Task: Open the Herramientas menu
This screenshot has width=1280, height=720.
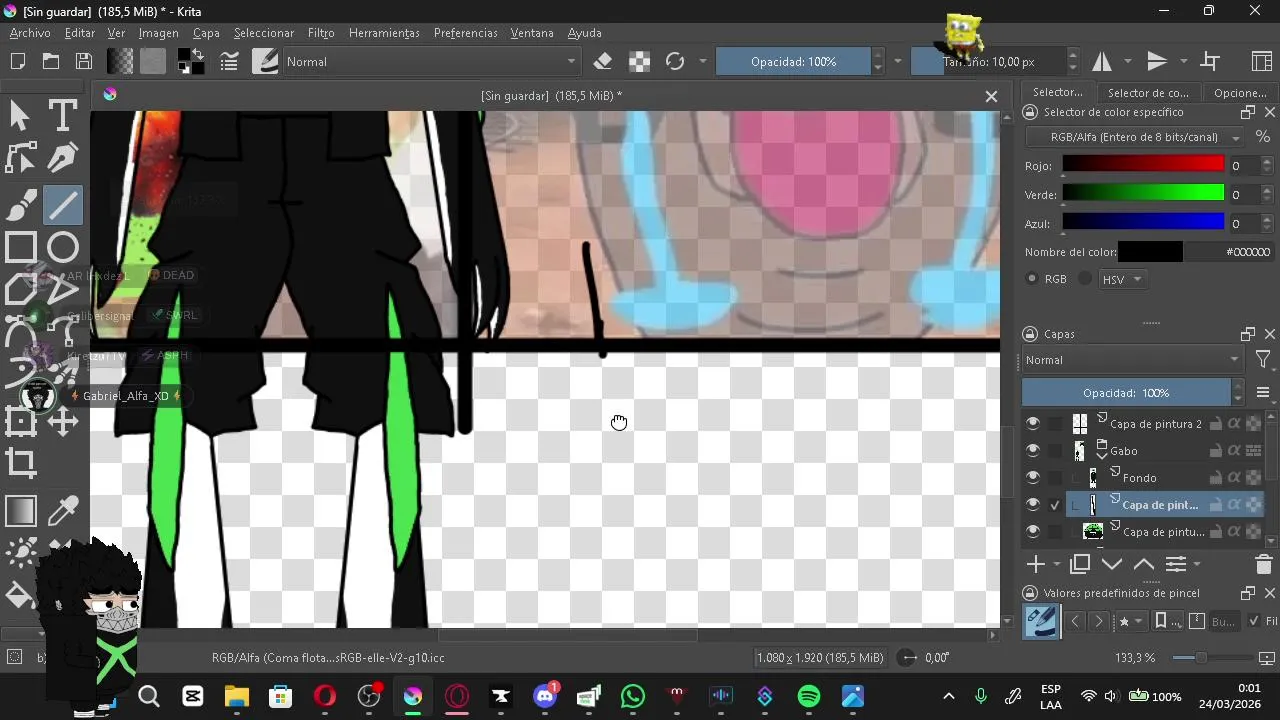Action: (384, 33)
